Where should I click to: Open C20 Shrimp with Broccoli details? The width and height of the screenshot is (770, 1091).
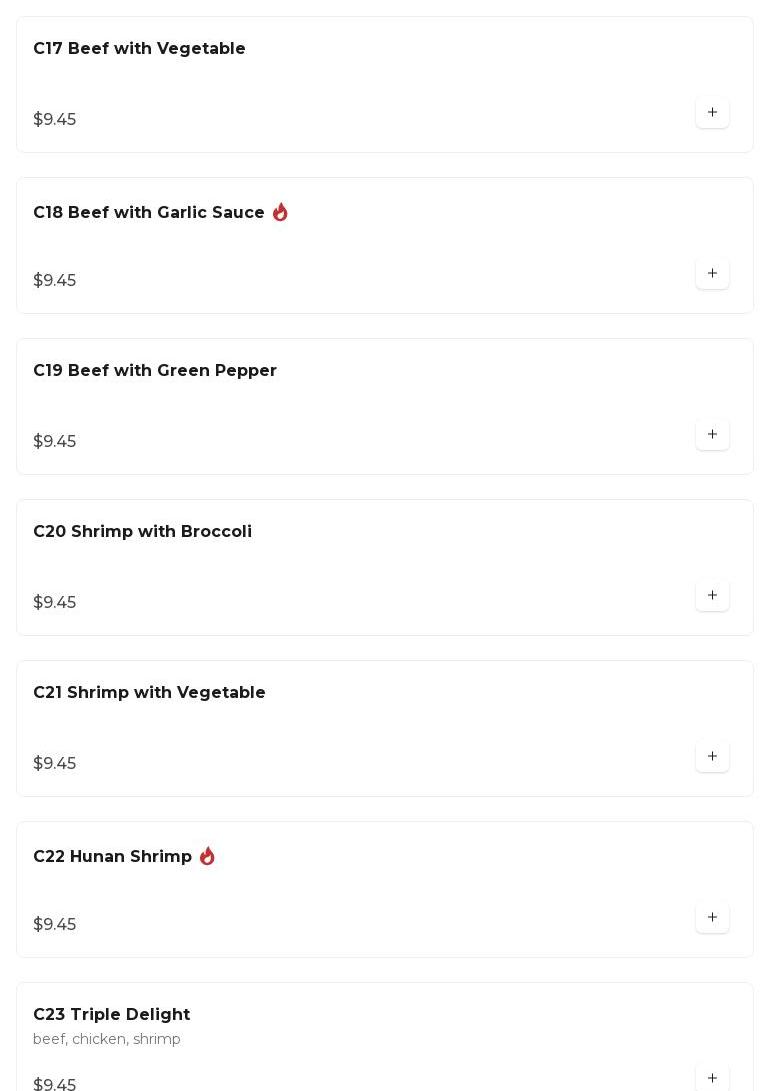point(142,532)
